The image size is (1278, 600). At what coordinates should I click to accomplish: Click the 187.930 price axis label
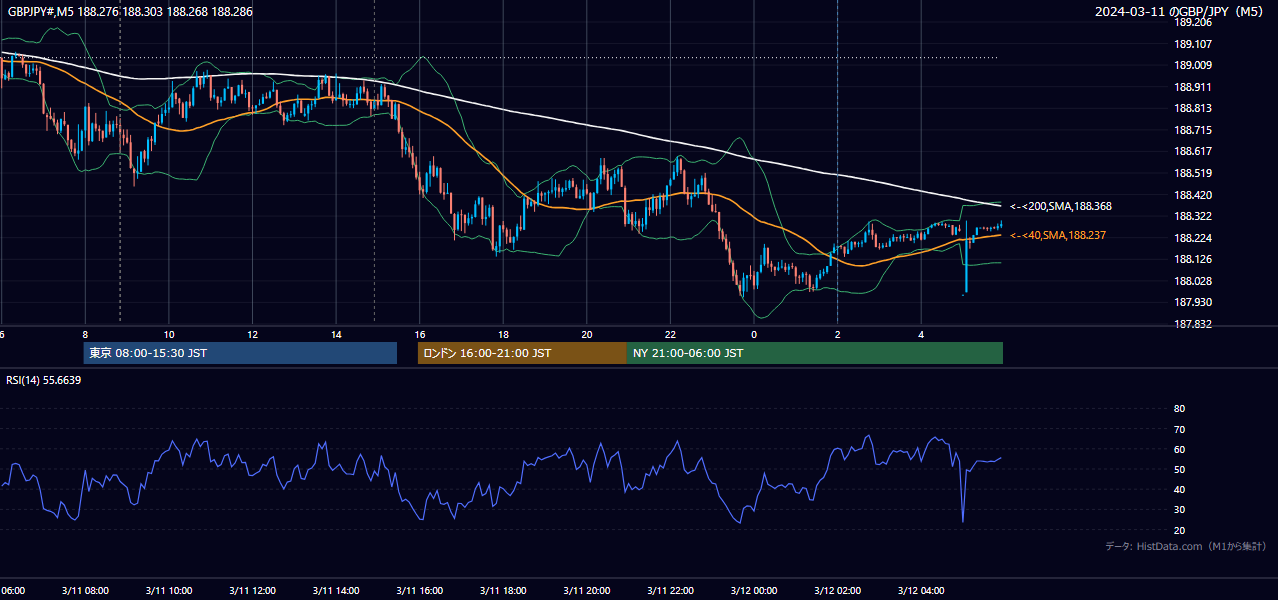point(1193,302)
